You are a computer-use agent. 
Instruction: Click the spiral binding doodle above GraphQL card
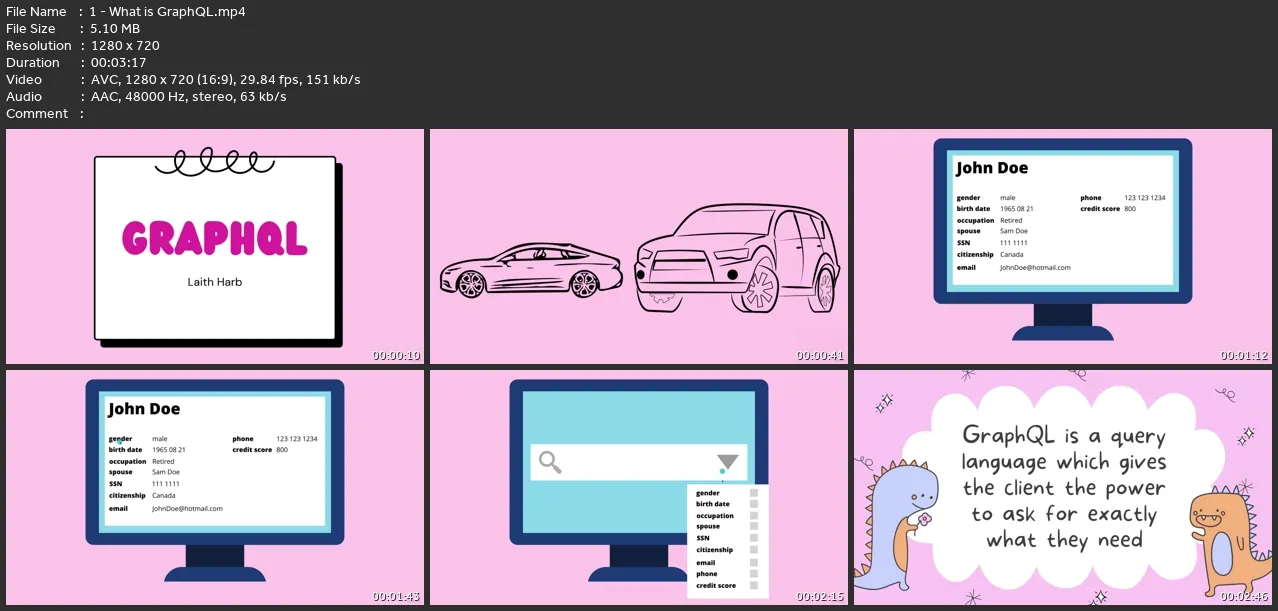pyautogui.click(x=214, y=160)
